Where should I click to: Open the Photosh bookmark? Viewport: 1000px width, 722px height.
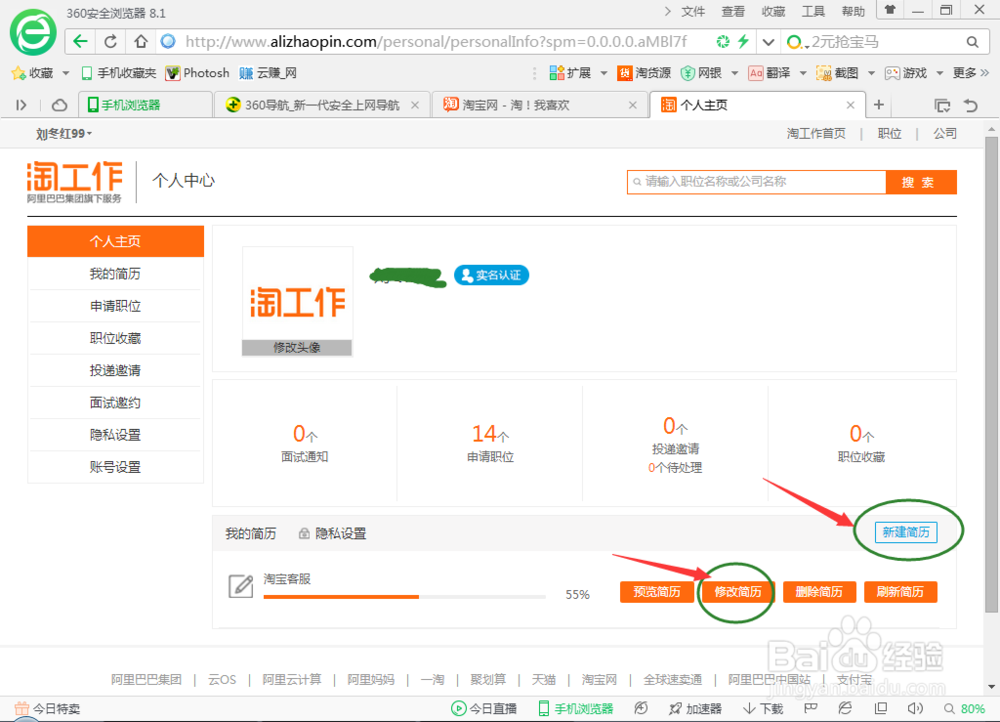197,73
